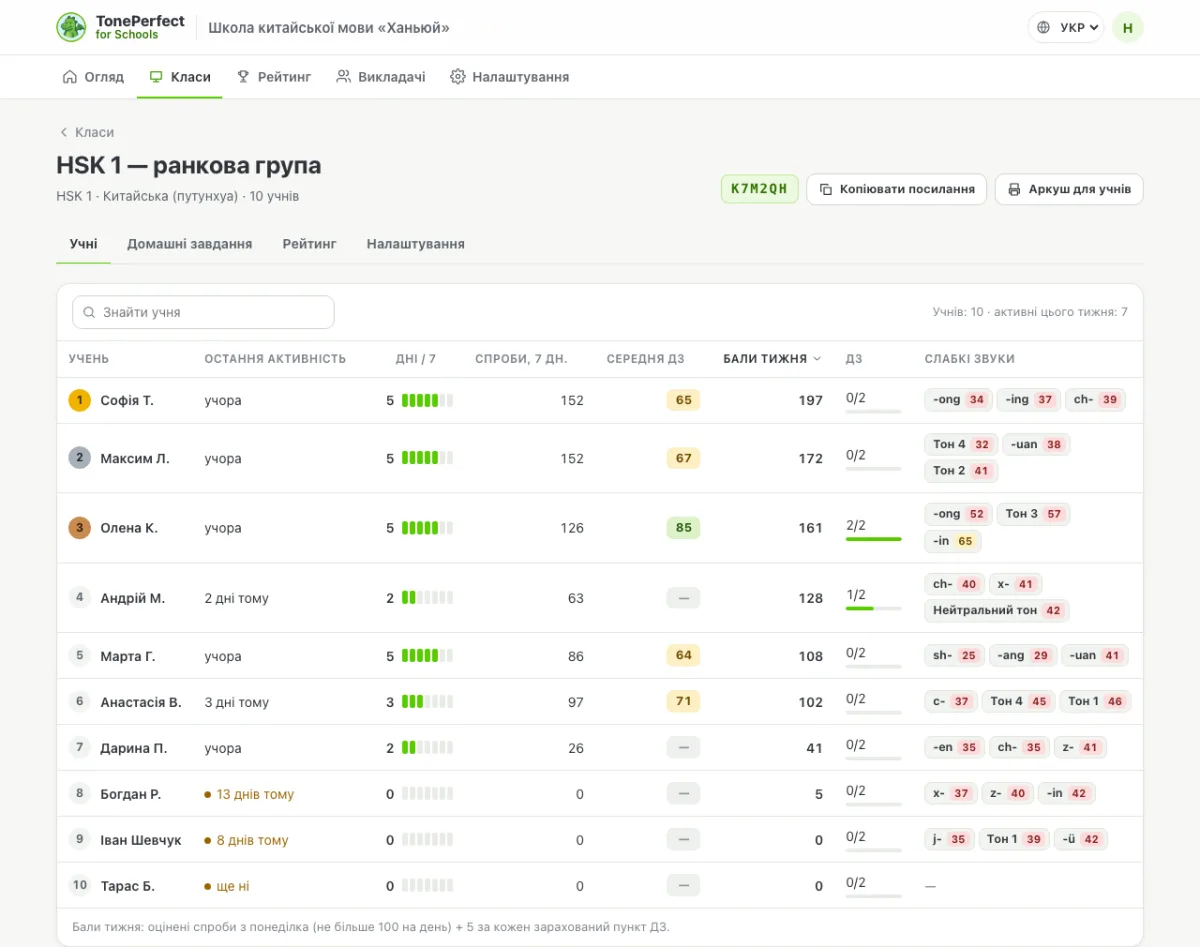Click Дарина П. student name
The height and width of the screenshot is (947, 1200).
[134, 748]
